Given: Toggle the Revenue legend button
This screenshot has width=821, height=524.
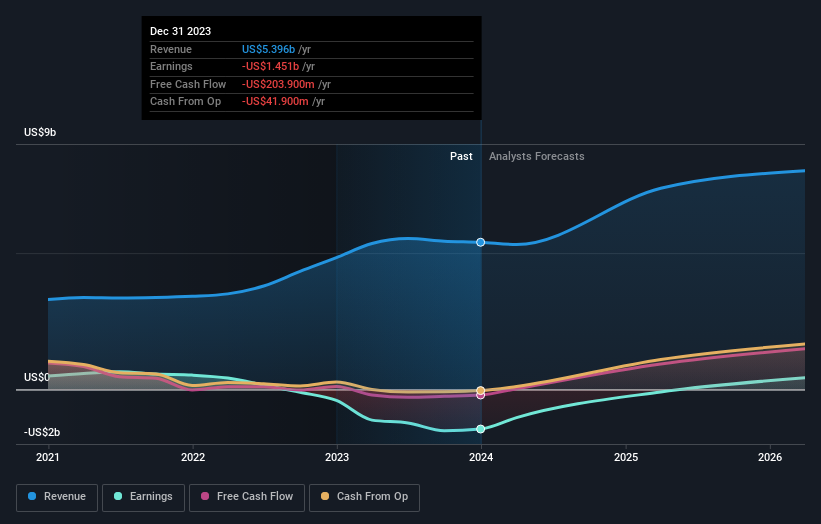Looking at the screenshot, I should [x=57, y=497].
